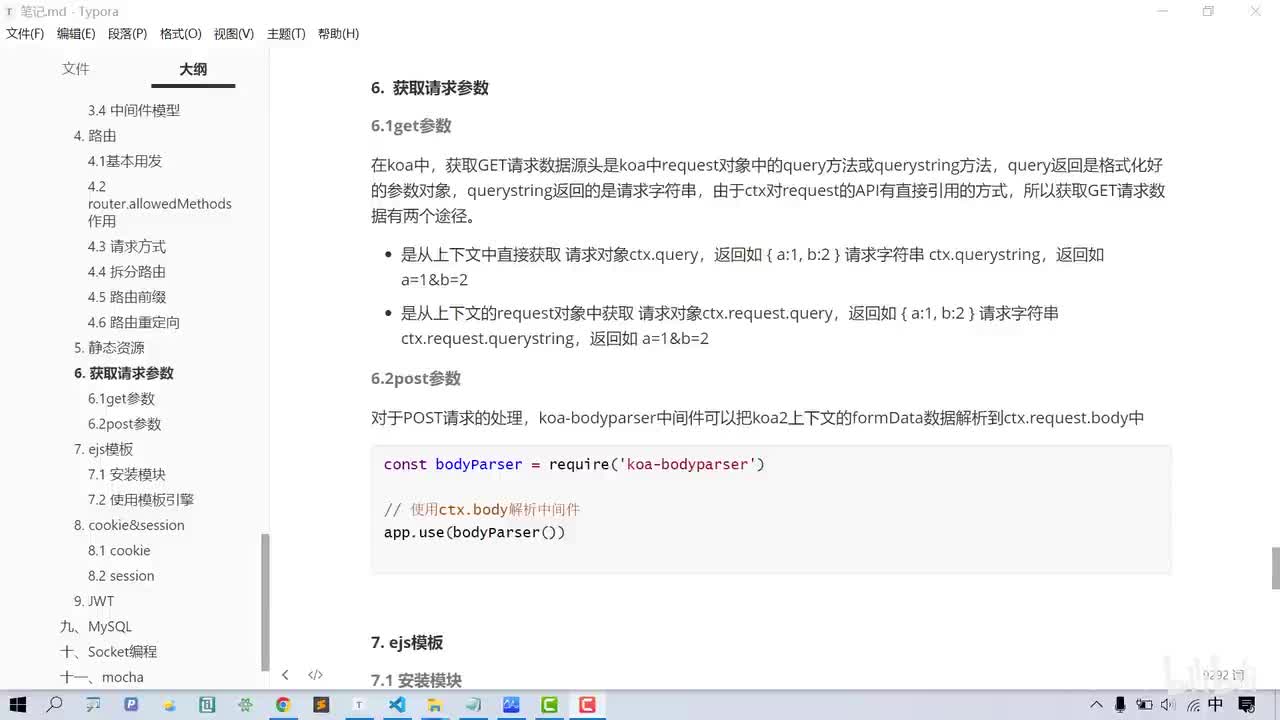Click document heading 7. ejs模板 in the editor
This screenshot has height=720, width=1280.
click(407, 643)
